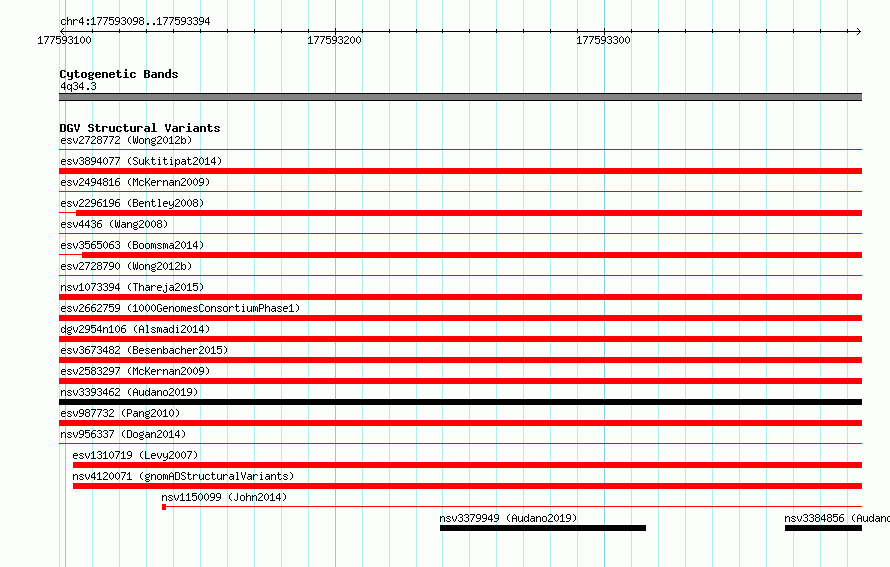The image size is (890, 567).
Task: Click the esv2296196 (Bentley2008) variant label
Action: (132, 203)
